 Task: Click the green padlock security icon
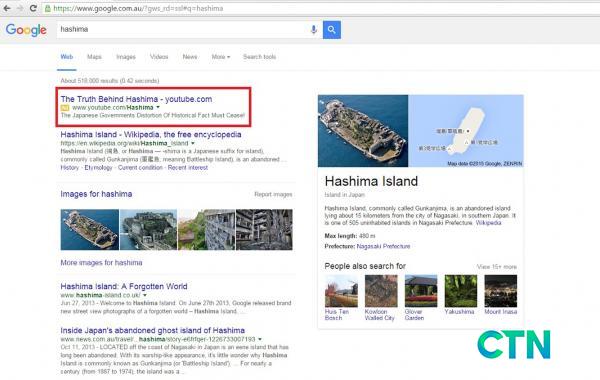[48, 8]
